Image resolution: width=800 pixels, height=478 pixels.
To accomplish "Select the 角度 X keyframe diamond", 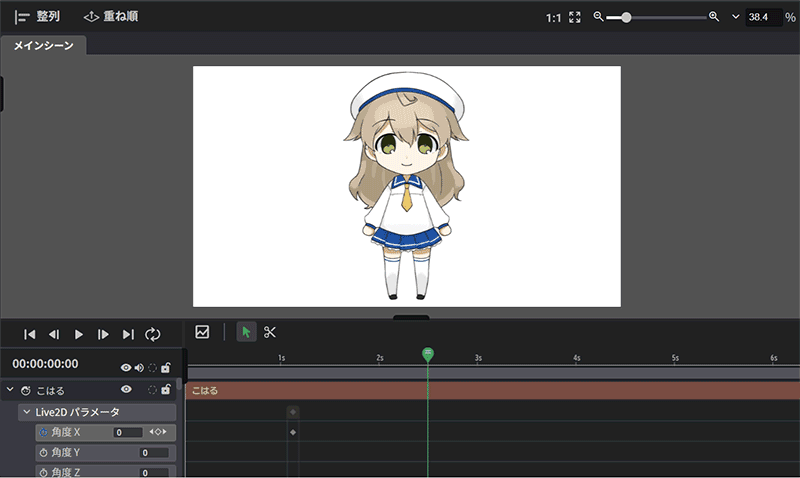I will (293, 432).
